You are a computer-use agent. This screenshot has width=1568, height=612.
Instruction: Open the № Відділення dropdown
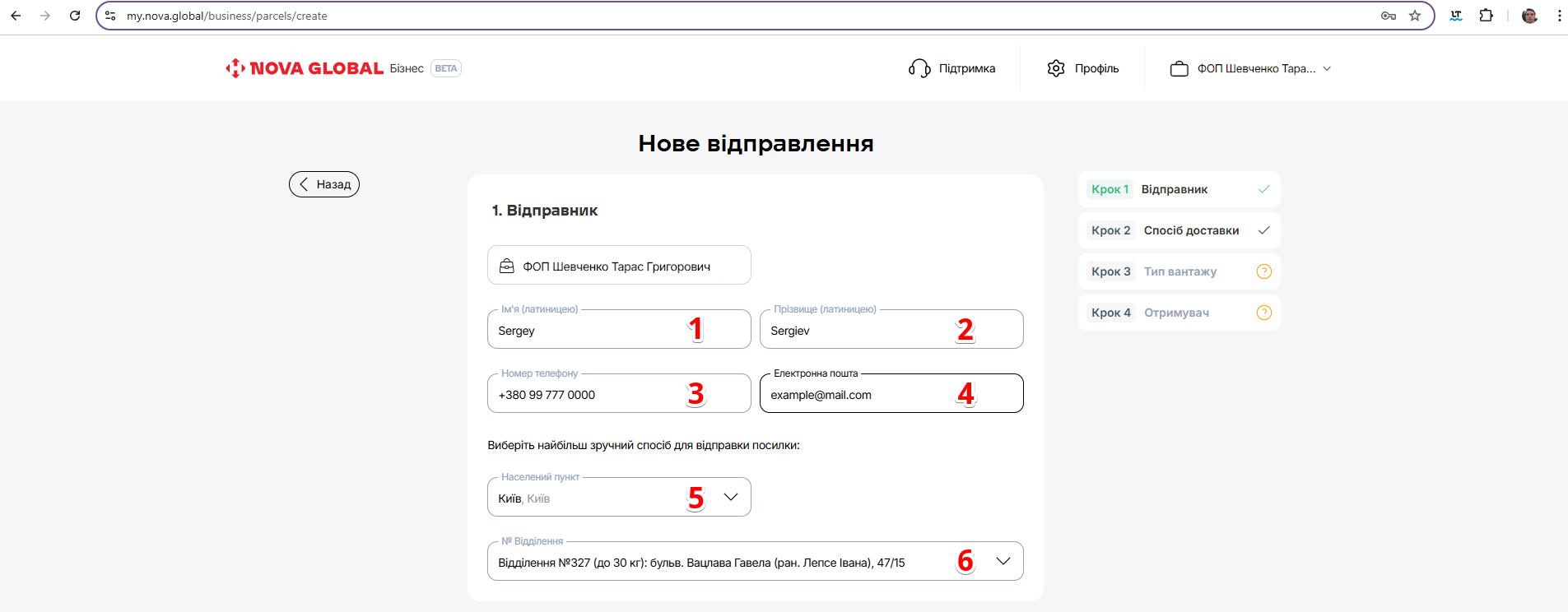click(1003, 561)
